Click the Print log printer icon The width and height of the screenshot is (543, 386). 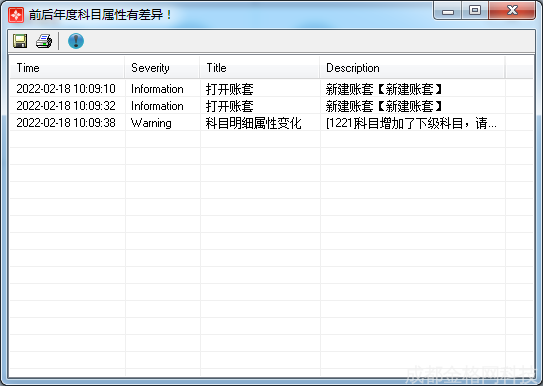pyautogui.click(x=44, y=41)
